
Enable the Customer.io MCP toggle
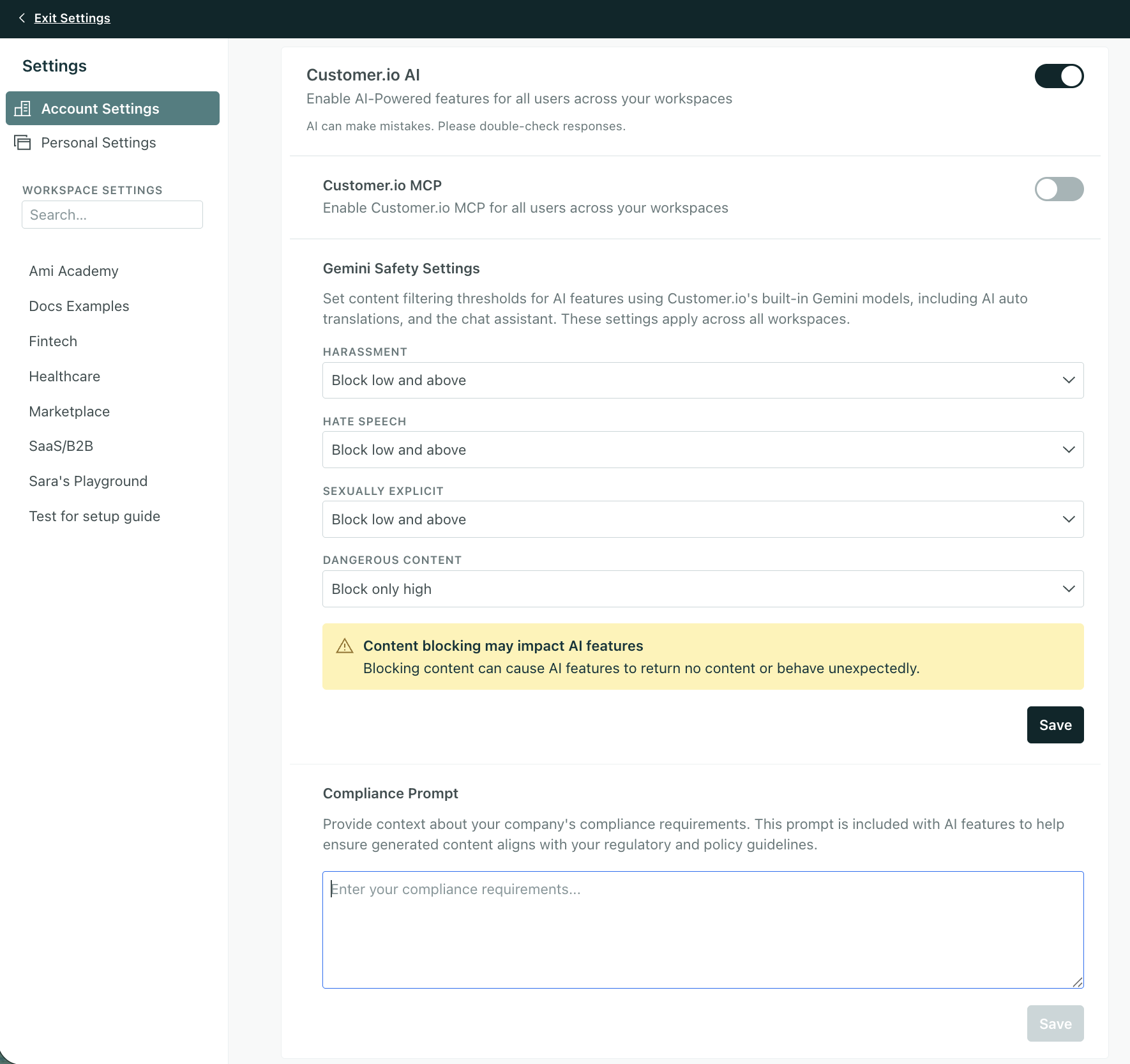coord(1058,189)
